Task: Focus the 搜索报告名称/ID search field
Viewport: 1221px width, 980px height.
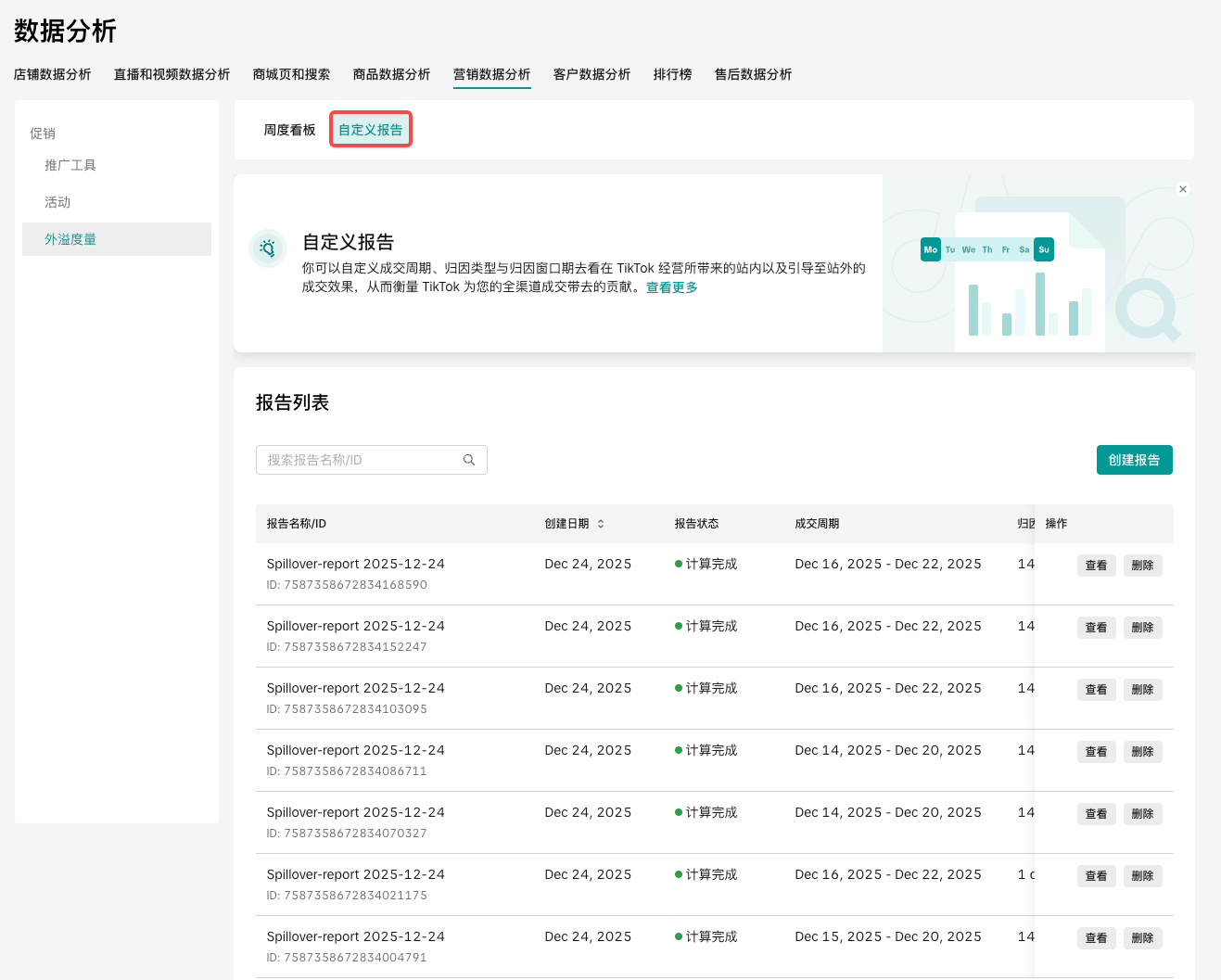Action: (x=362, y=460)
